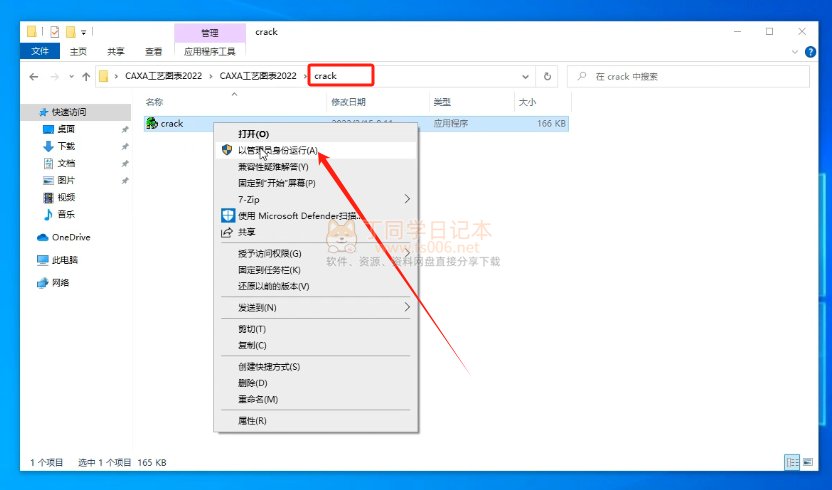Unpin 文档 via its pin icon
832x490 pixels.
(x=125, y=164)
